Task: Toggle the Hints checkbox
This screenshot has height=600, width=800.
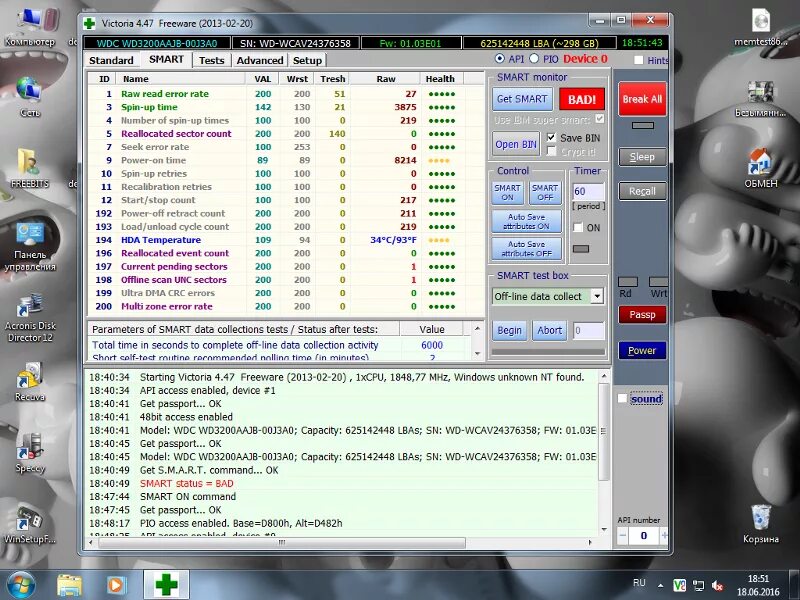Action: coord(638,60)
